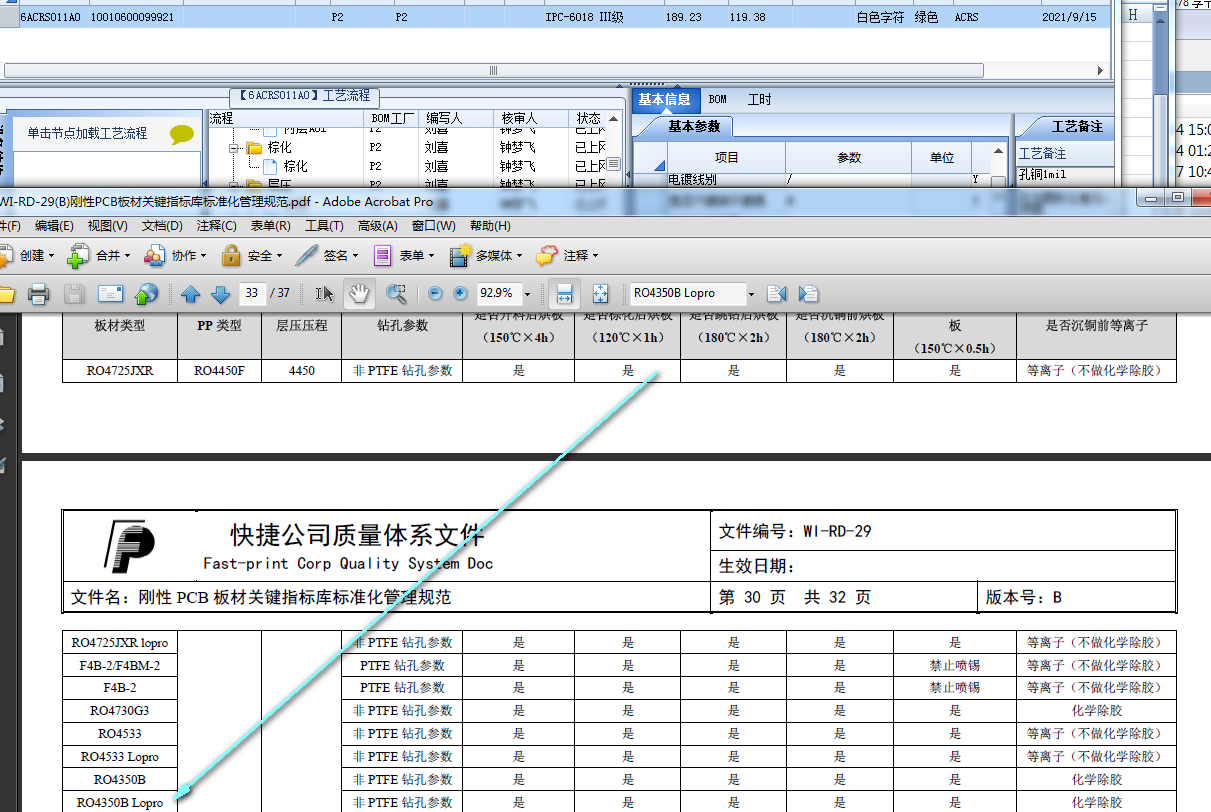Click the Fit One Full Page icon

[600, 294]
